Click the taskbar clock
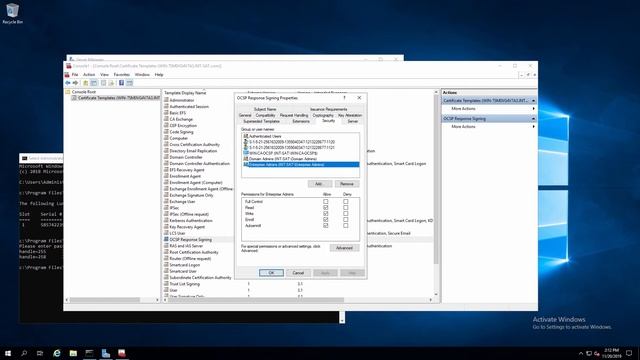Screen dimensions: 640x360 [x=611, y=353]
